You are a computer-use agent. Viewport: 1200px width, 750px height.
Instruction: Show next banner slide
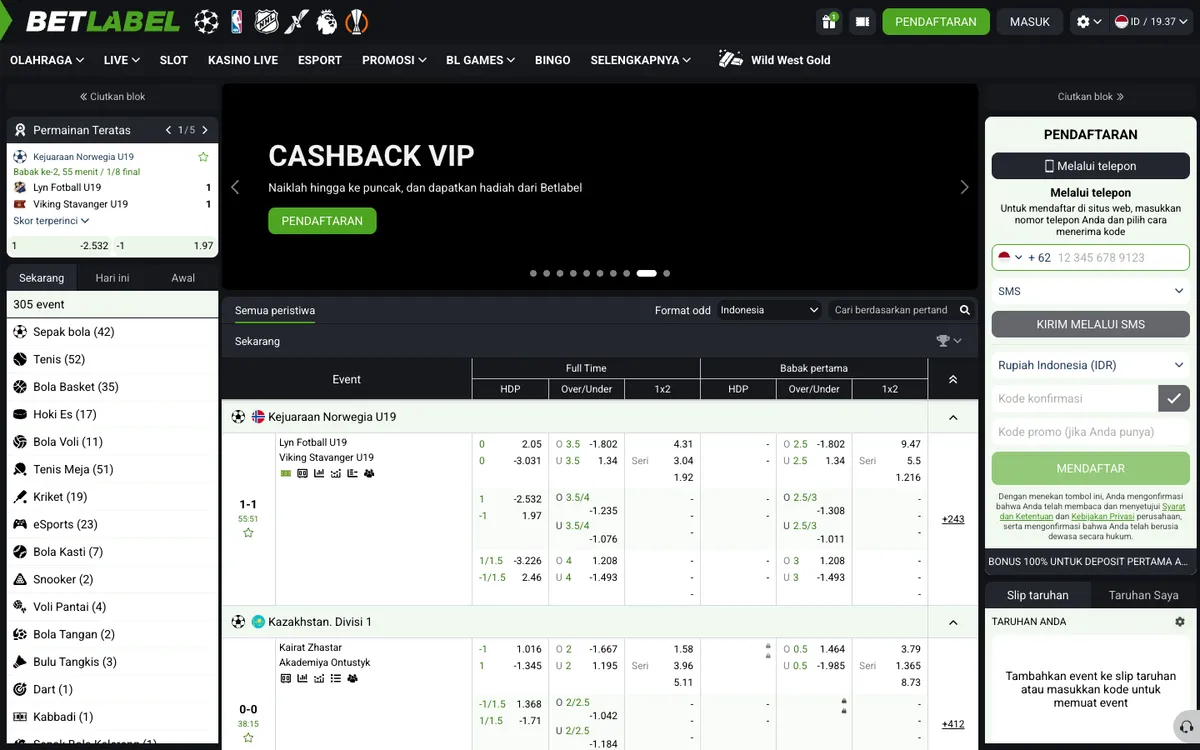[964, 187]
